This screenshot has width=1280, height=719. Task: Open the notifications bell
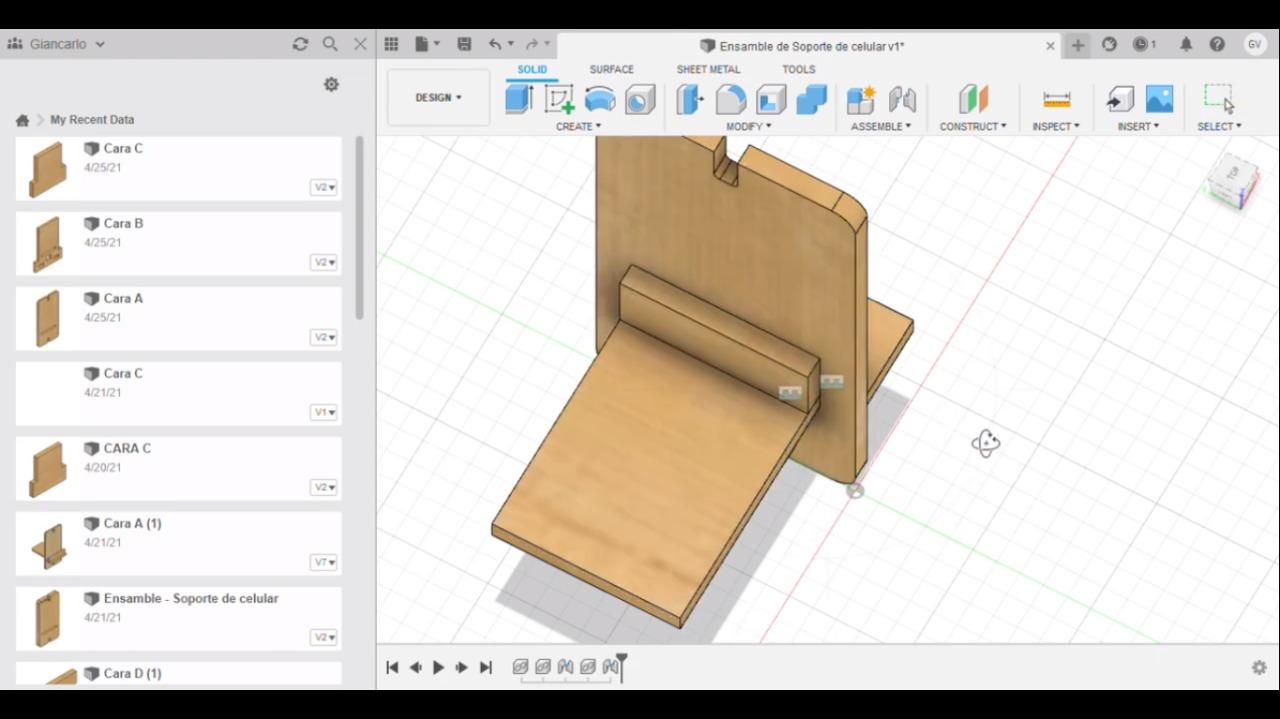tap(1186, 44)
